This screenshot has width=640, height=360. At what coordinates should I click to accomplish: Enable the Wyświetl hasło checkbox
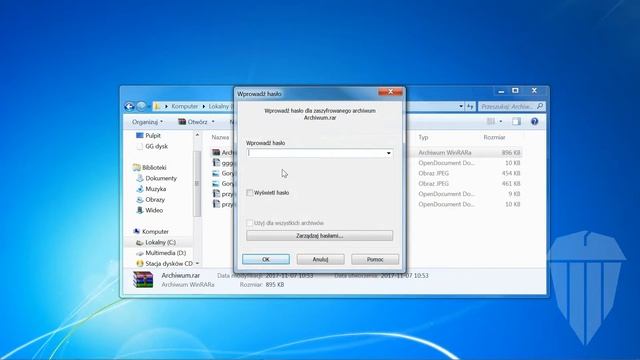(x=250, y=193)
